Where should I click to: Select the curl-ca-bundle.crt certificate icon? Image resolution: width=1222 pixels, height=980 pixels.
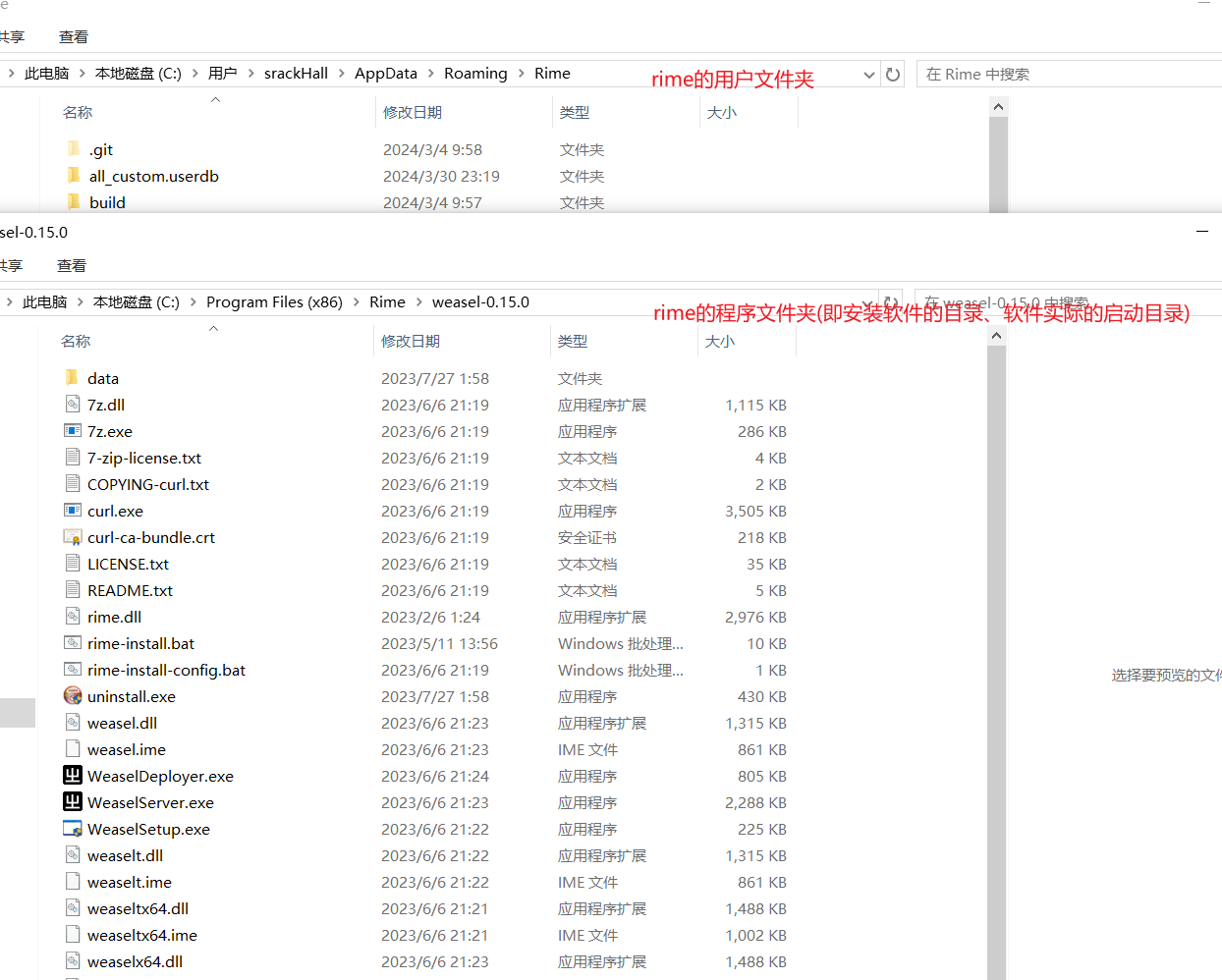tap(73, 537)
